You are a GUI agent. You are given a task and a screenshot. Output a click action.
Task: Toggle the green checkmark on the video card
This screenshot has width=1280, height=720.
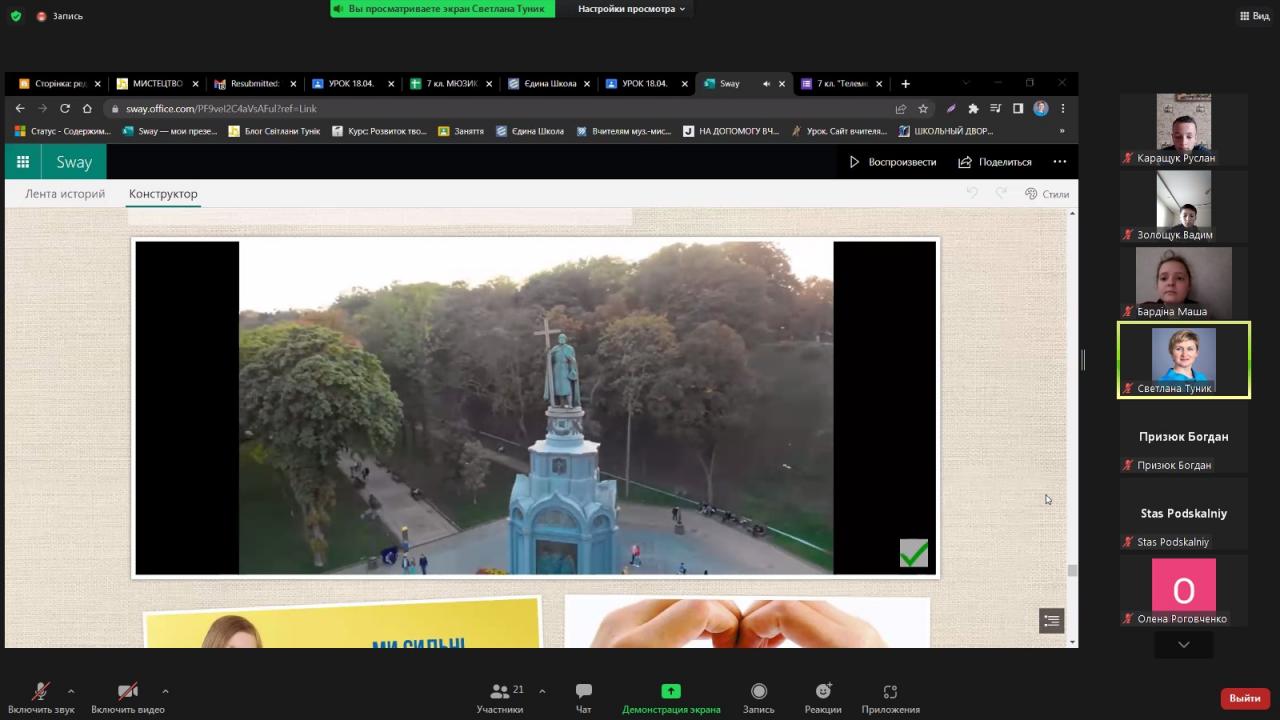click(913, 553)
